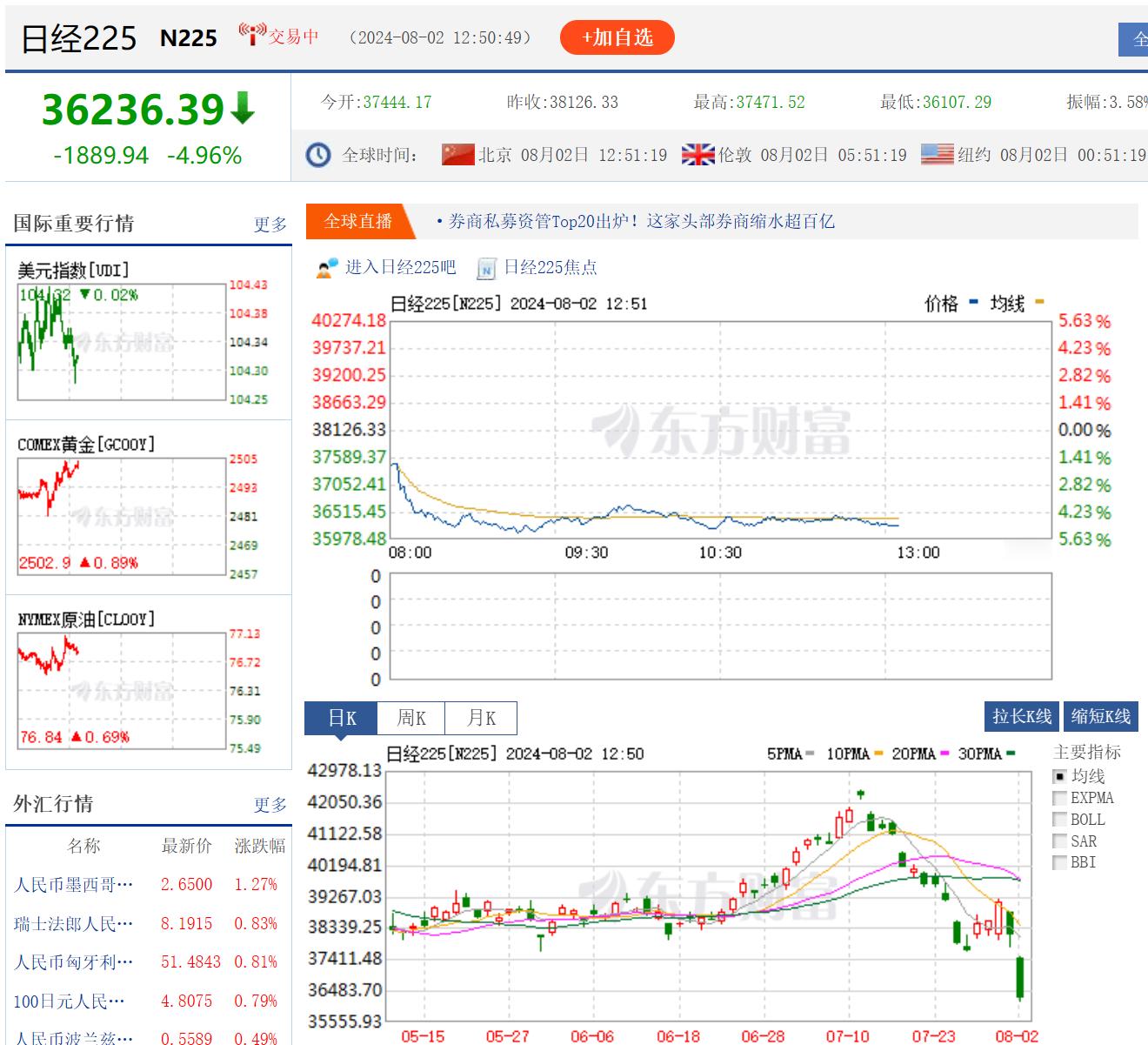Image resolution: width=1148 pixels, height=1045 pixels.
Task: Open 进入日经225吧 link
Action: 400,267
